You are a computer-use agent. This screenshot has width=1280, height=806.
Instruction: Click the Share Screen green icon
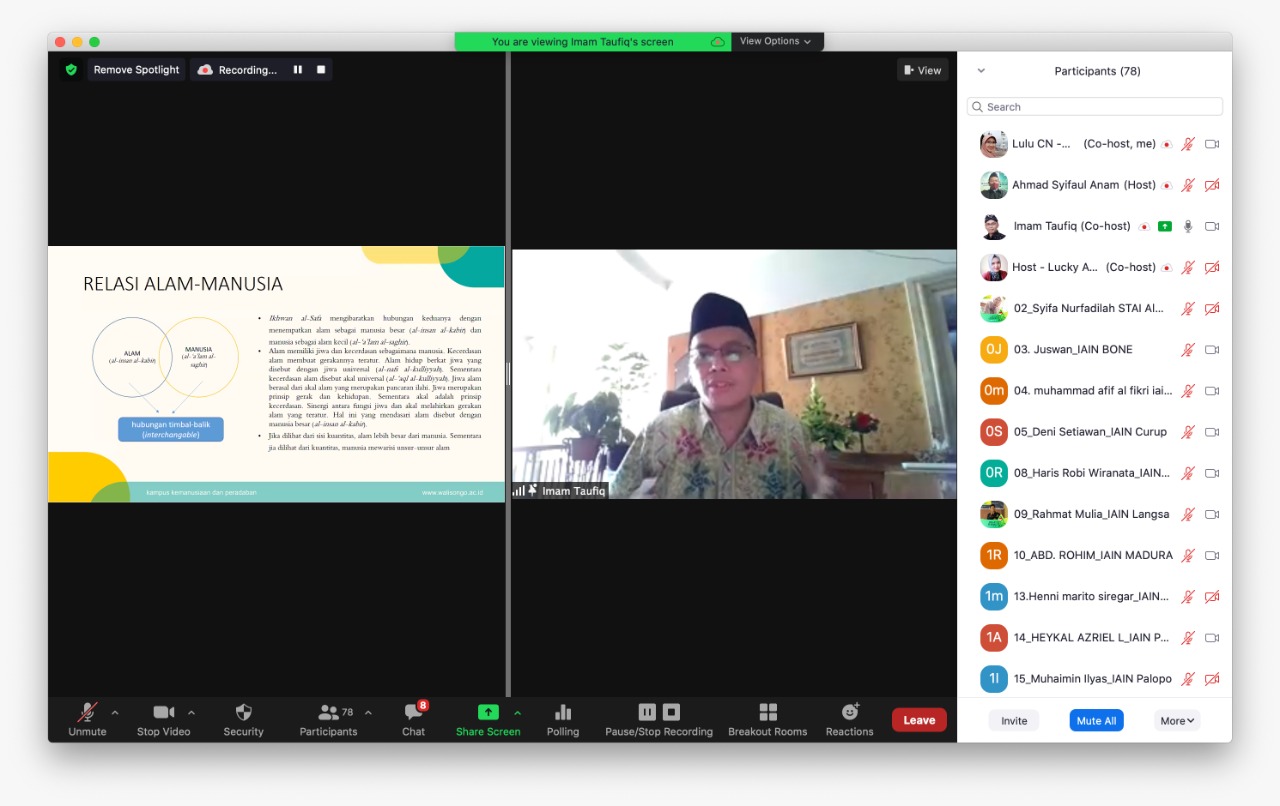point(488,713)
